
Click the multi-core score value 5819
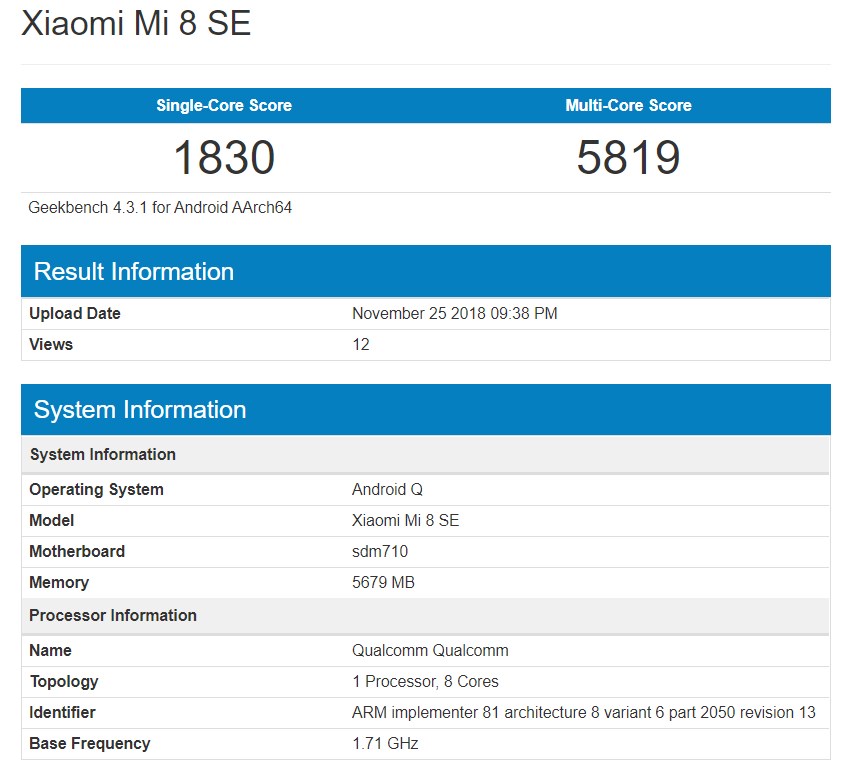pos(628,158)
